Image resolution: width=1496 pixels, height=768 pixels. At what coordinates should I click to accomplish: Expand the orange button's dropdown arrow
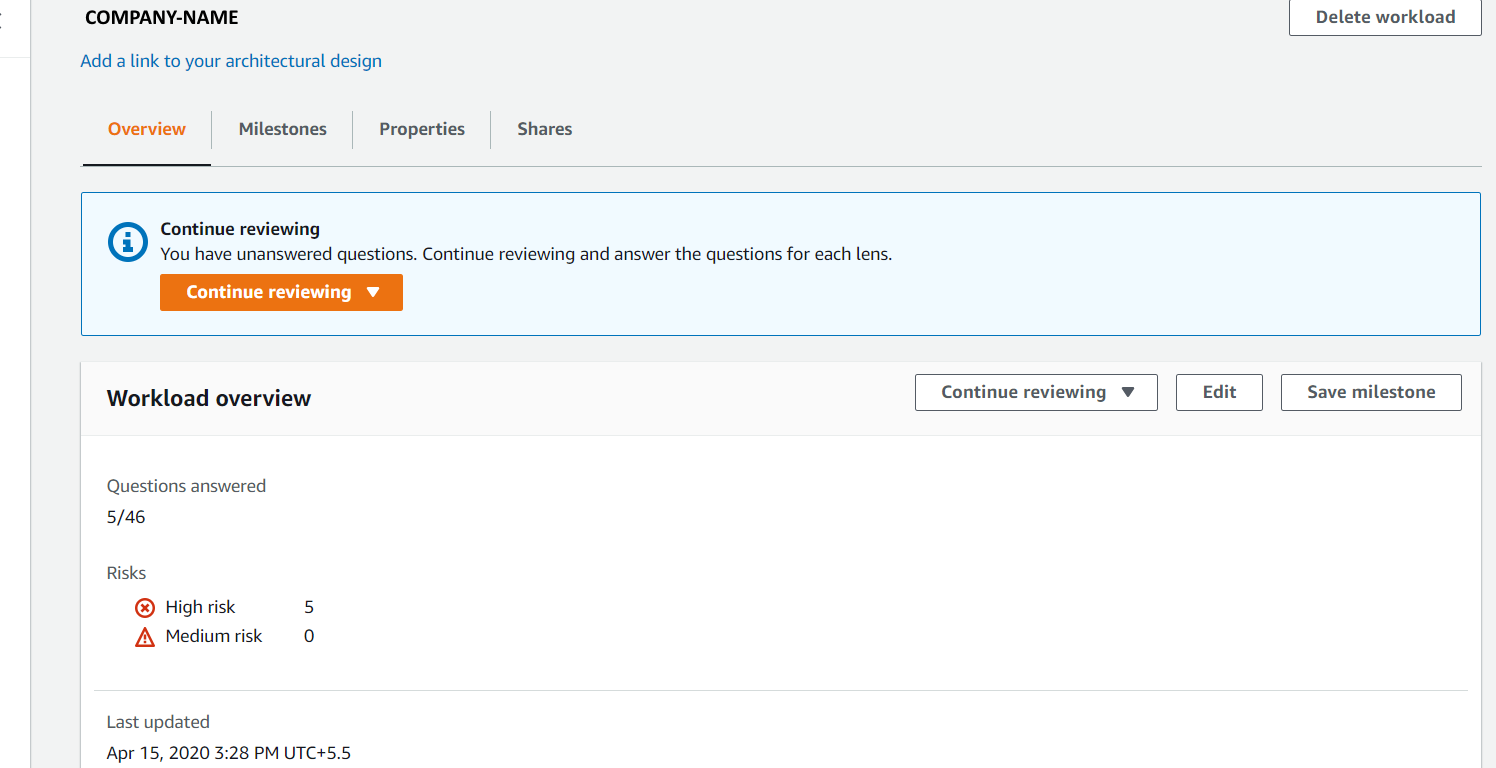click(374, 292)
